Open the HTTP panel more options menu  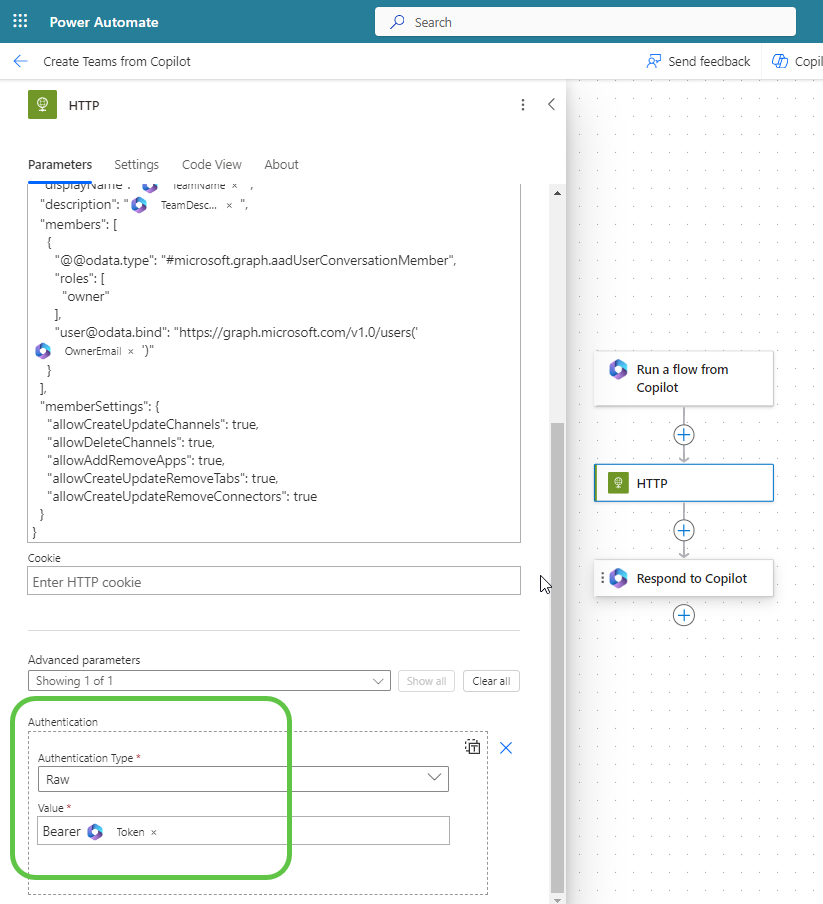(x=522, y=105)
